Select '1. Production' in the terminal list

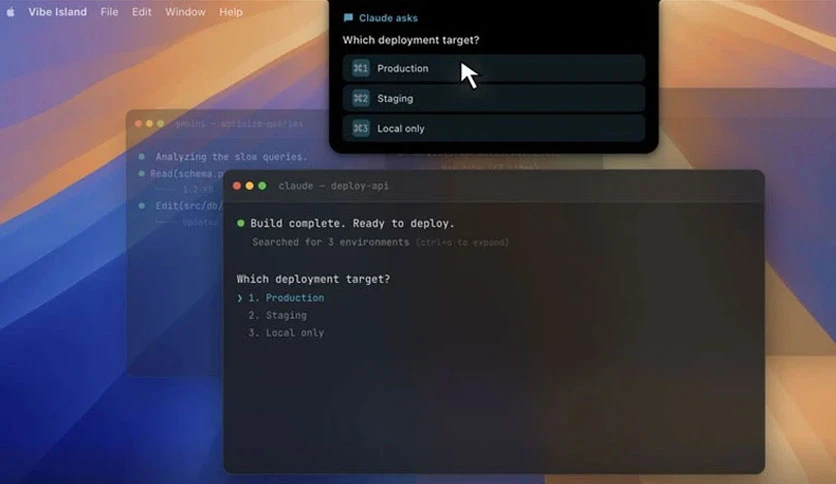click(x=286, y=298)
